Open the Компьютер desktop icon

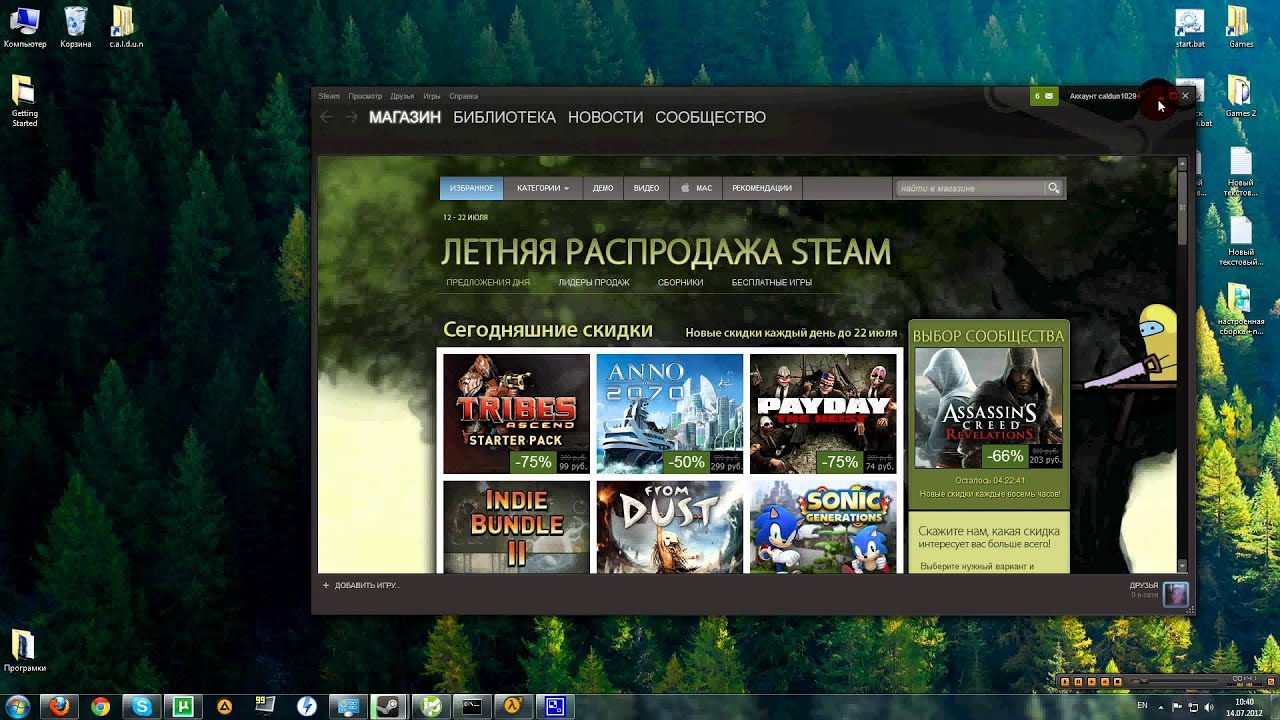click(x=24, y=27)
